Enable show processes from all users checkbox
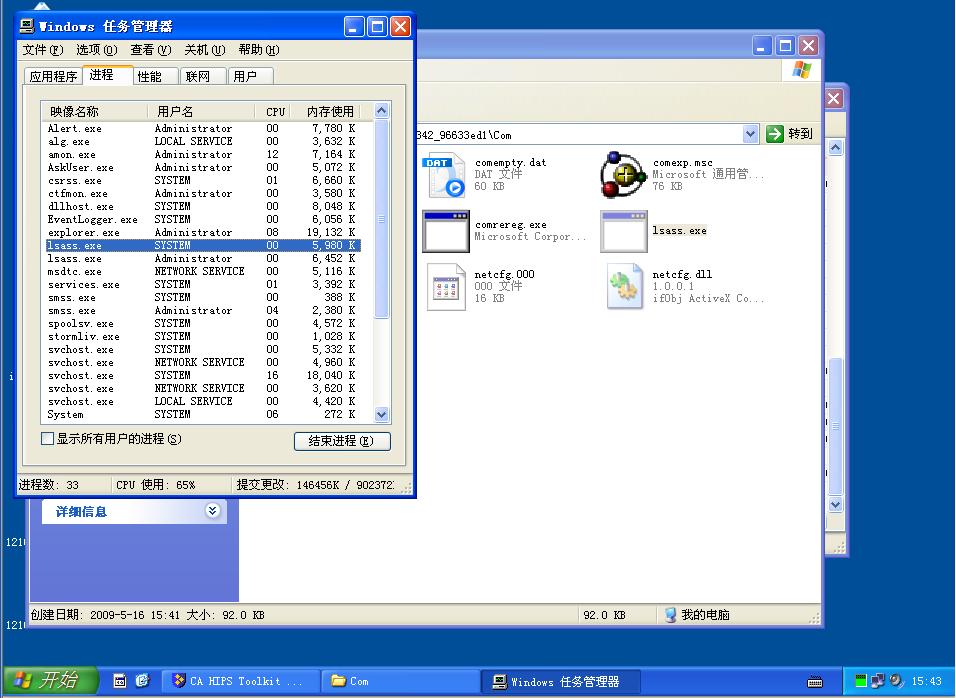This screenshot has height=698, width=956. pos(47,439)
